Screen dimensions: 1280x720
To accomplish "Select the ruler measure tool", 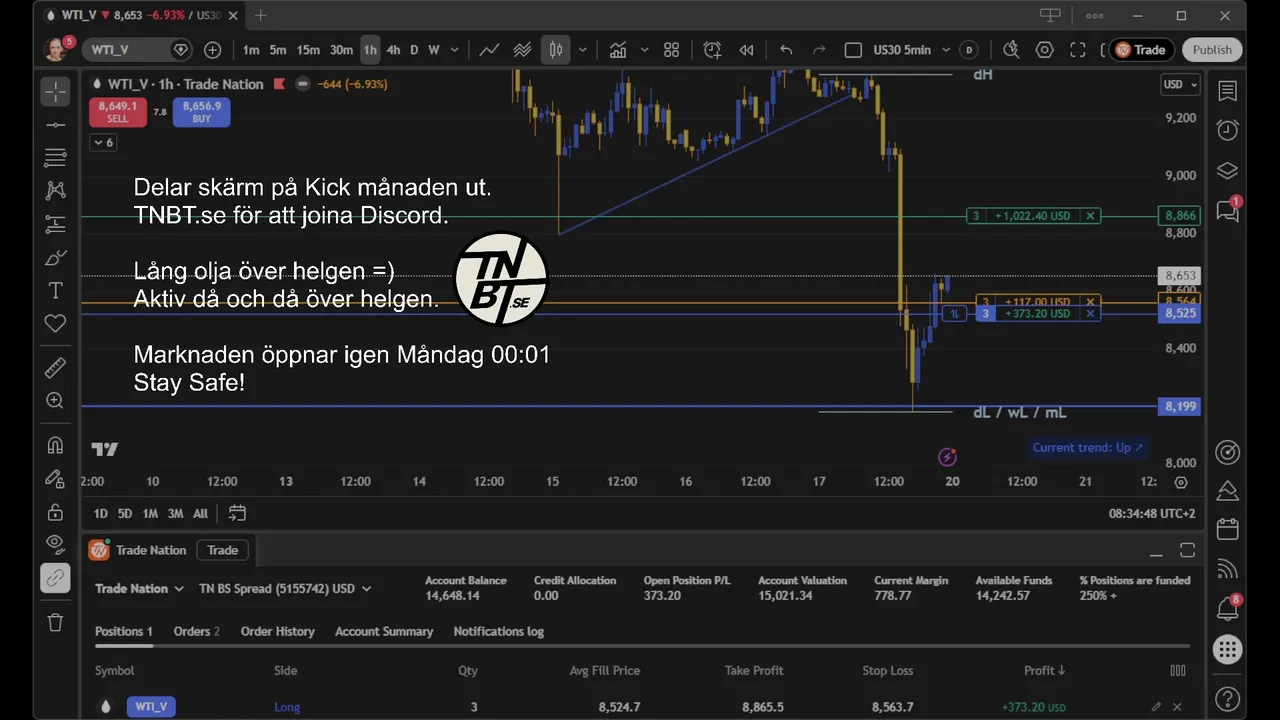I will [55, 368].
